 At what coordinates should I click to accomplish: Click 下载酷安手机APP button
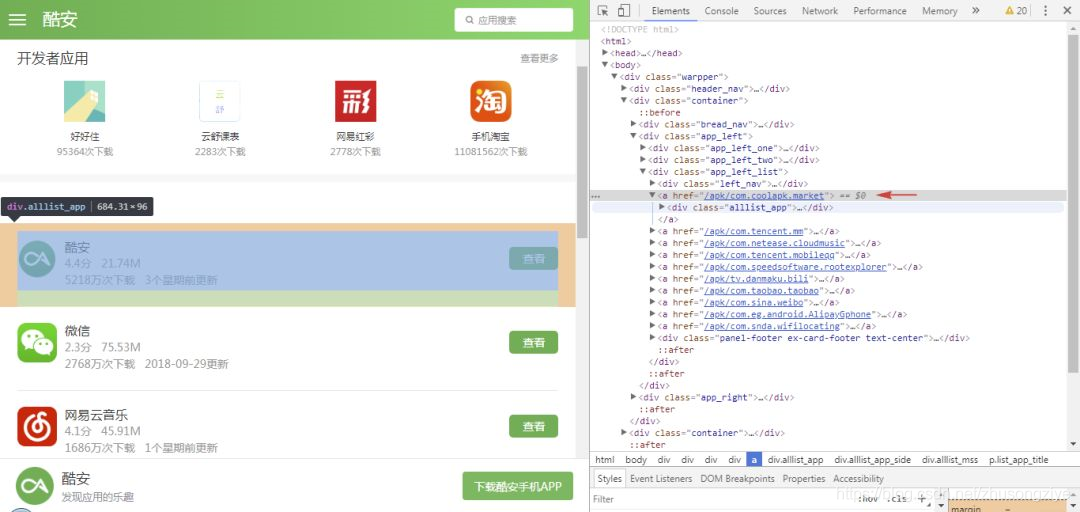click(x=518, y=487)
